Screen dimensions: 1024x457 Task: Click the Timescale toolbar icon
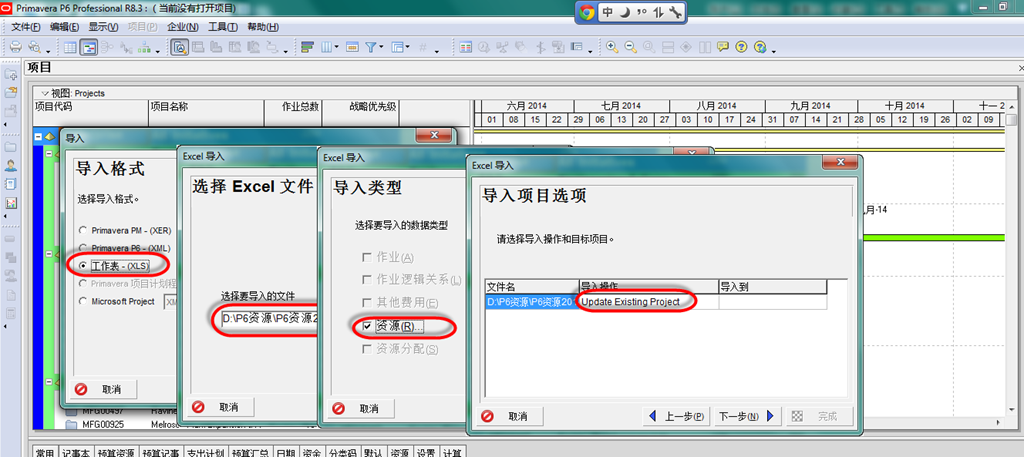(x=352, y=47)
